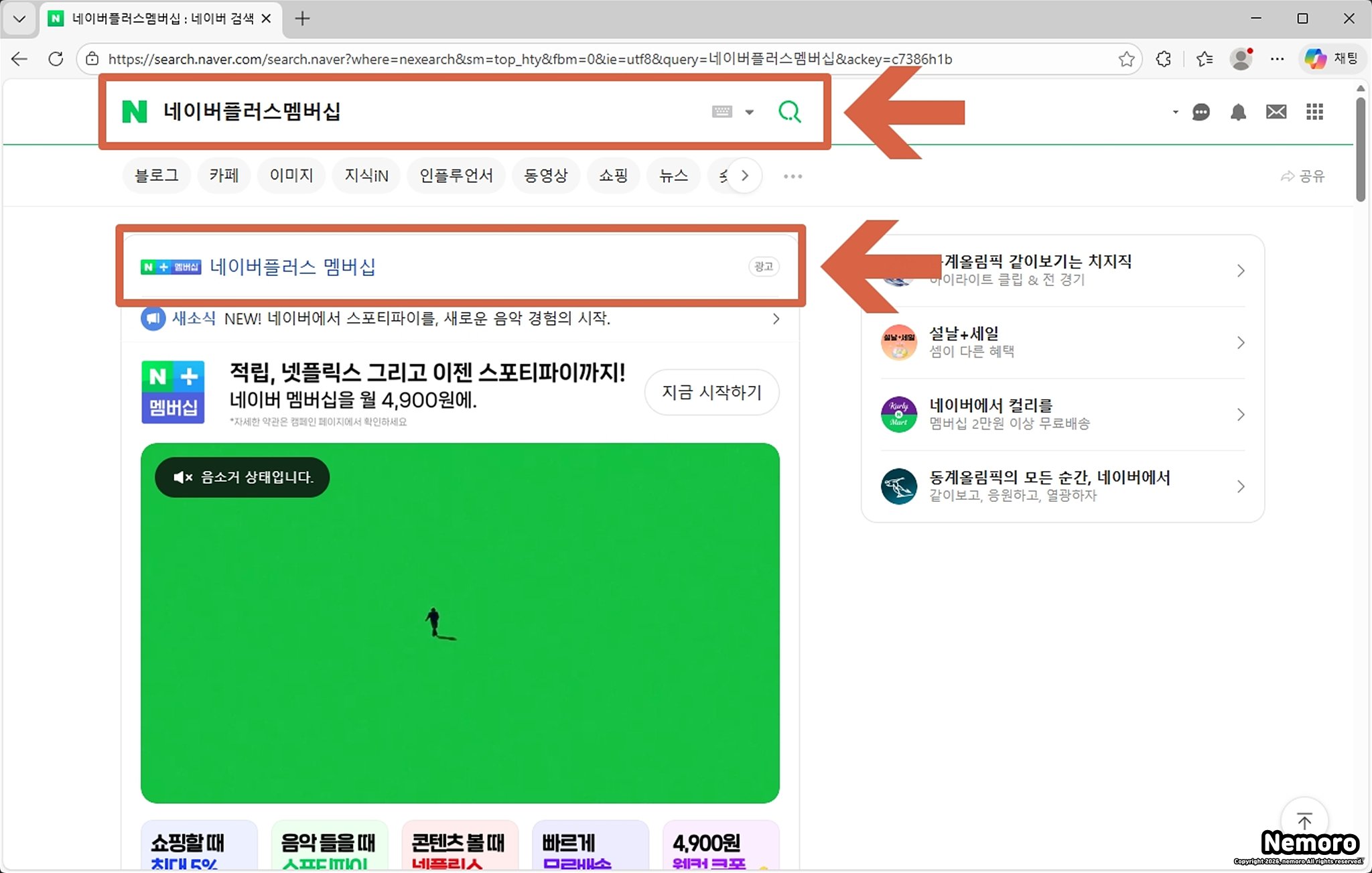Expand the account dropdown arrow near the chat icon

(1175, 112)
